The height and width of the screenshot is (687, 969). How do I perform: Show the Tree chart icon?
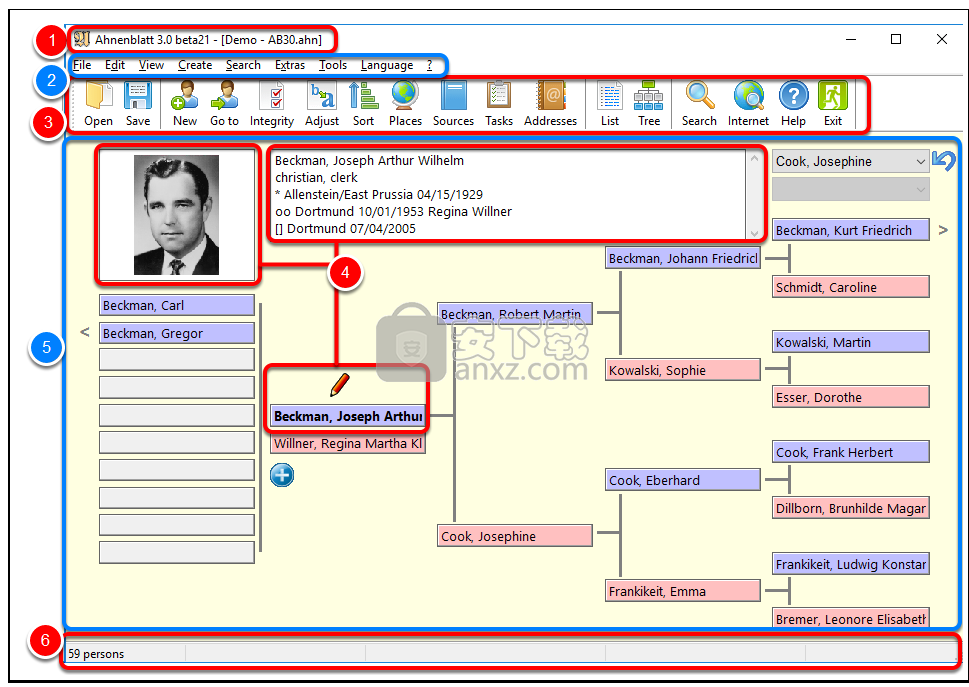click(648, 96)
